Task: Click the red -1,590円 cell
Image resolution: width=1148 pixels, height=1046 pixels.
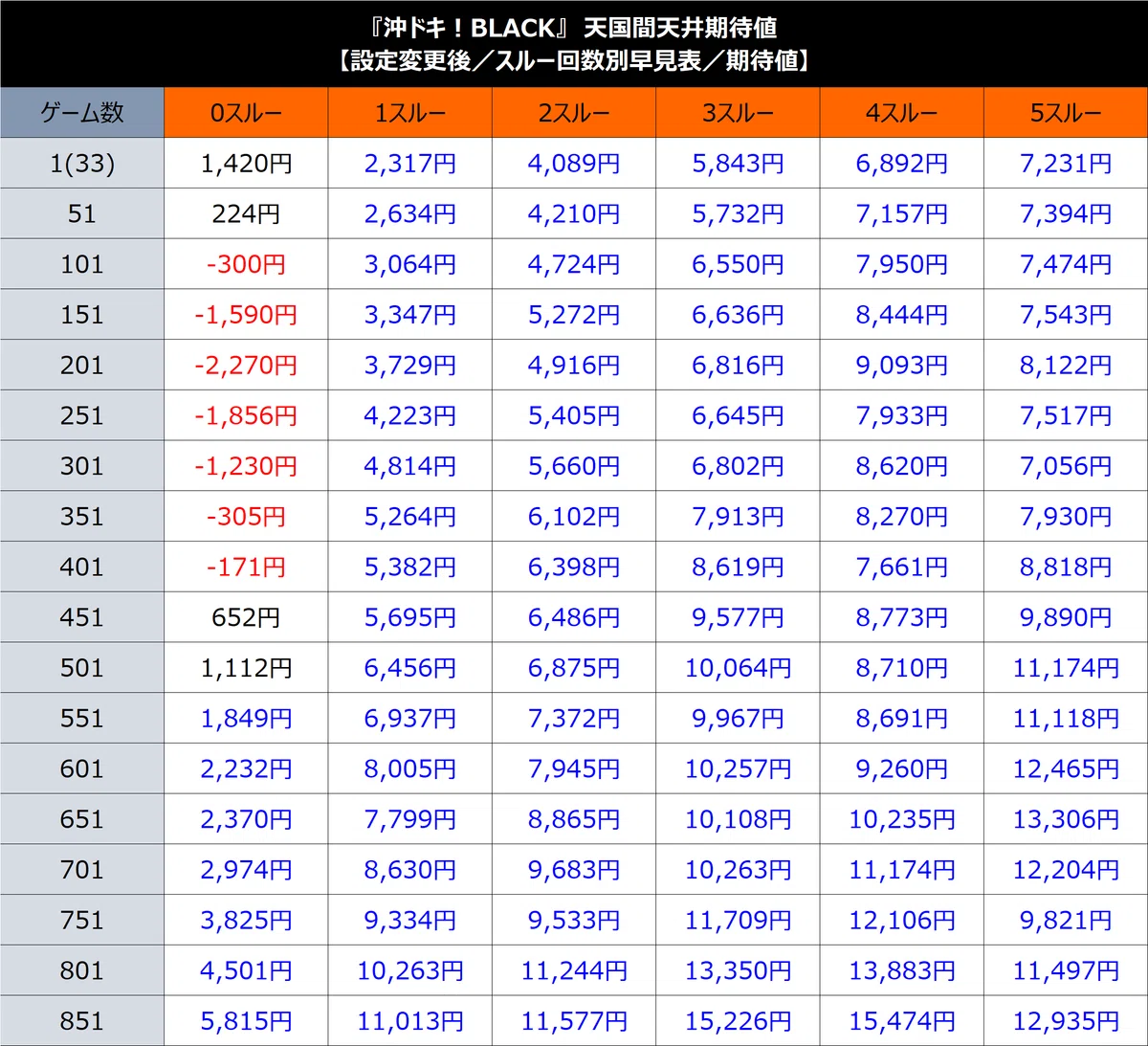Action: click(246, 315)
